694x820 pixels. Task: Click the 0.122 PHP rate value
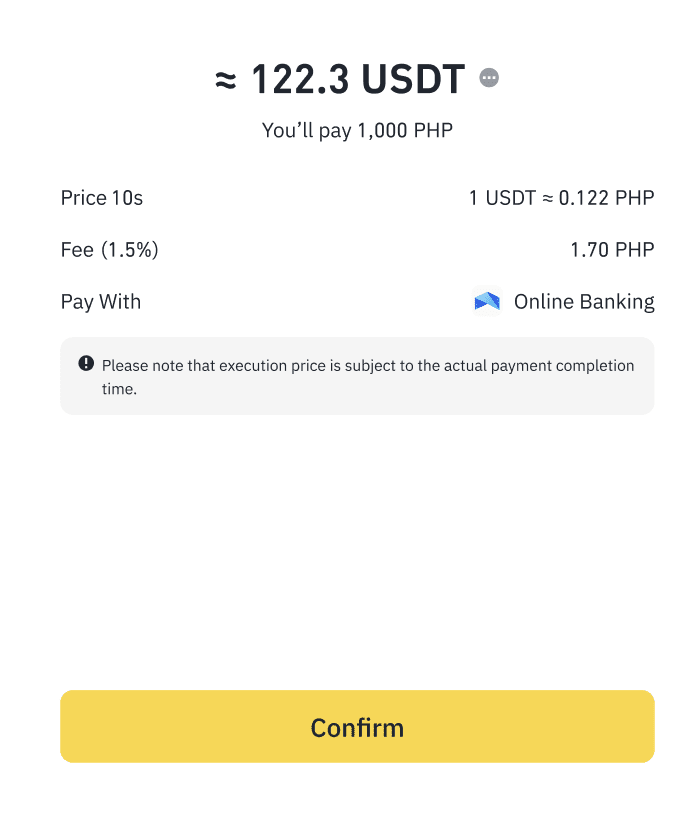[x=607, y=198]
